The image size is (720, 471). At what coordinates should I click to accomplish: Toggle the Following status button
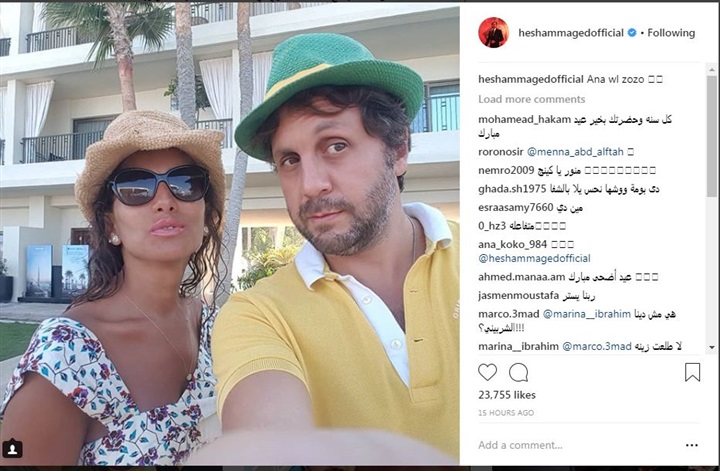pyautogui.click(x=671, y=33)
